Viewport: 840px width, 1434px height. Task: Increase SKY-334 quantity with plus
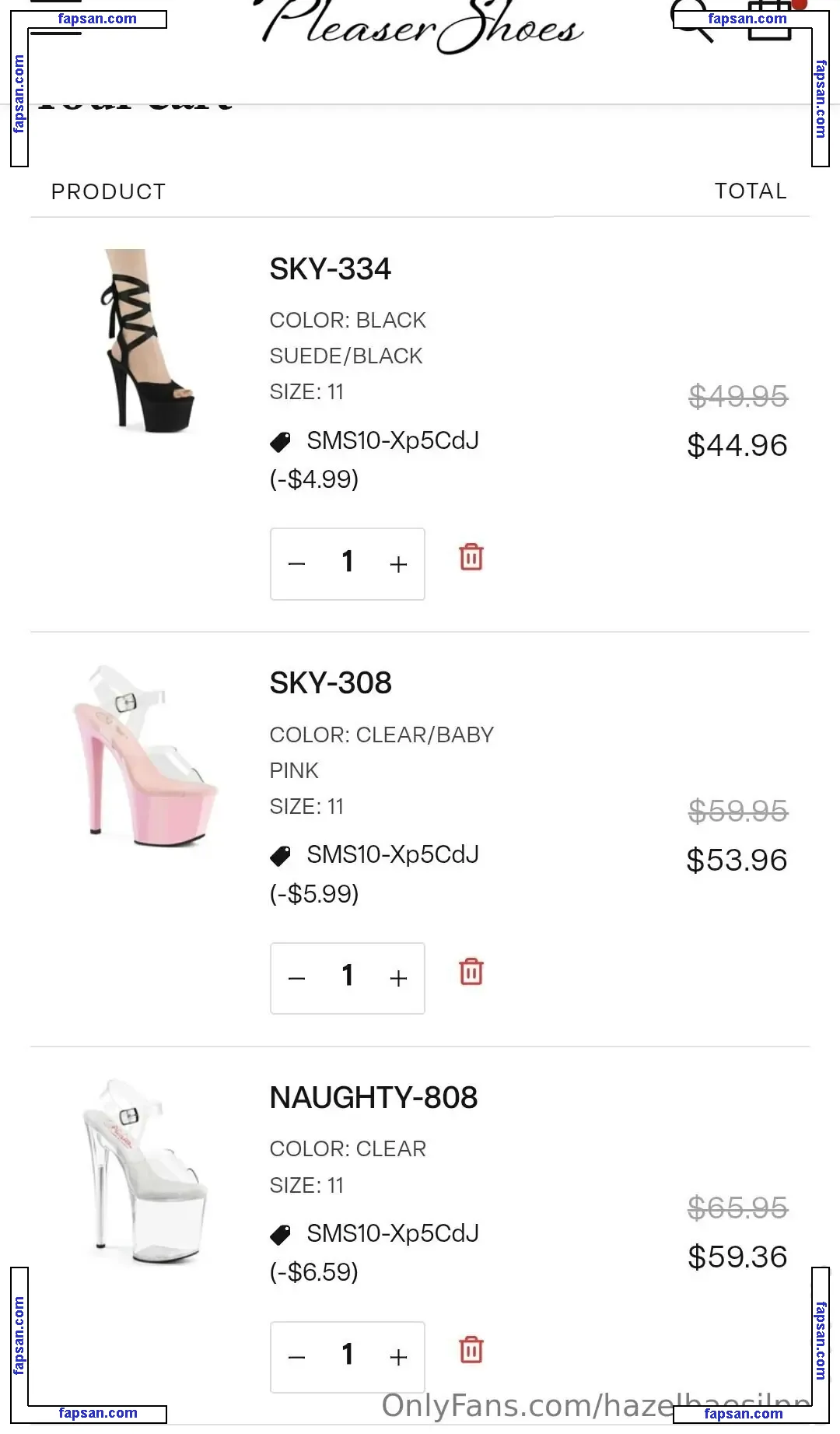coord(398,564)
